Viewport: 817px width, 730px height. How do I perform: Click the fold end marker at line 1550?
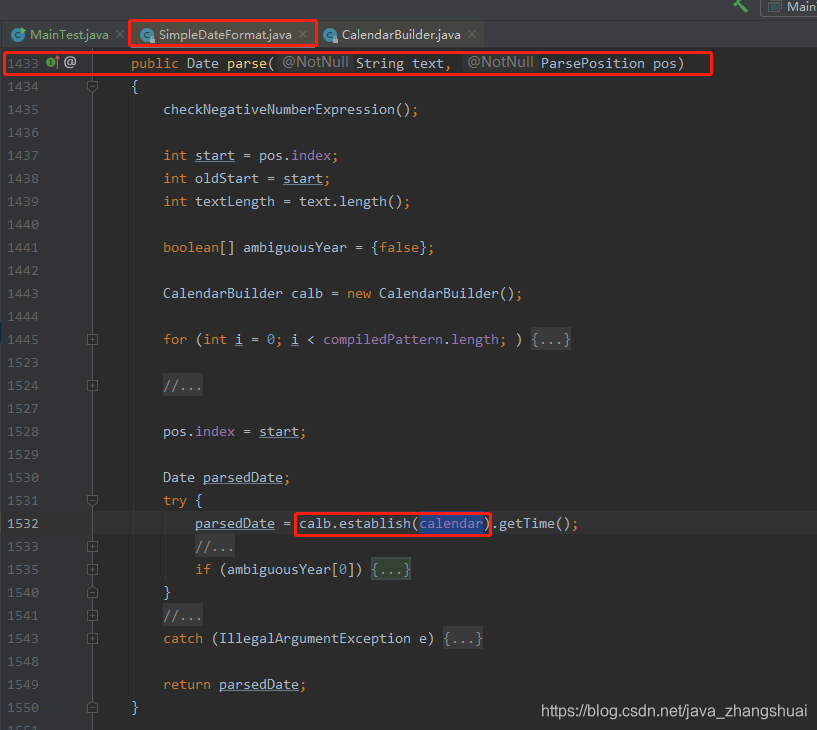pyautogui.click(x=92, y=708)
